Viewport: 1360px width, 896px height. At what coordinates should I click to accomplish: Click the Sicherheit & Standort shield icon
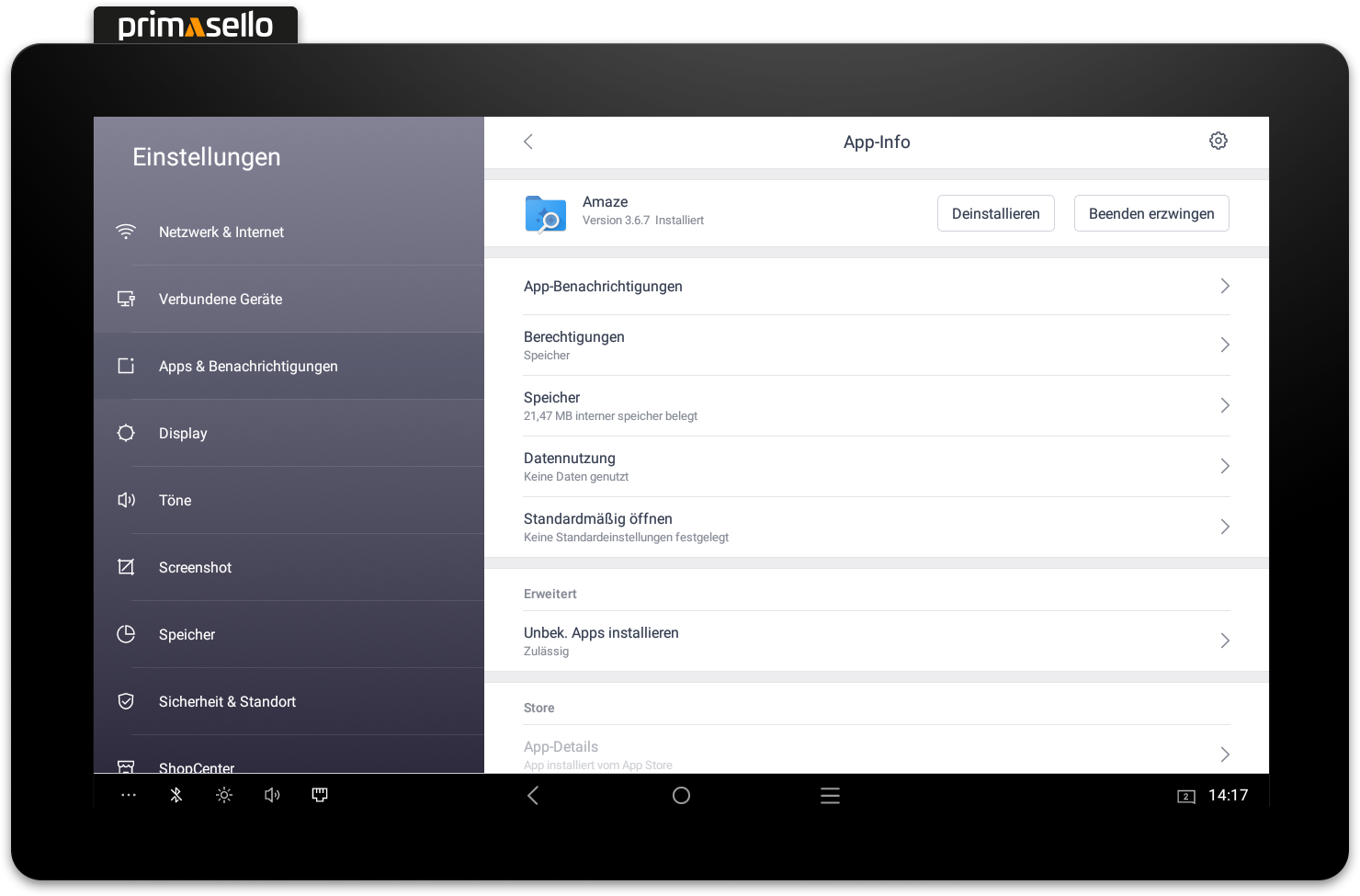pyautogui.click(x=126, y=701)
